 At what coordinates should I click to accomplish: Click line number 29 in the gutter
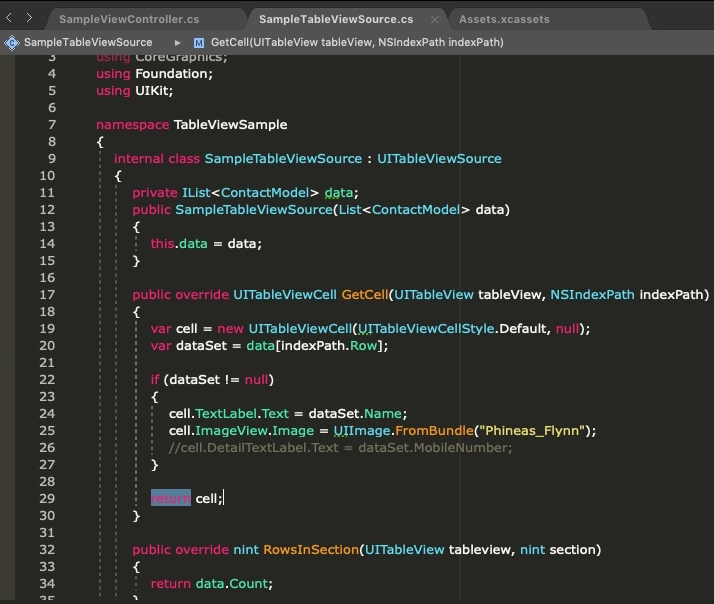[x=49, y=498]
